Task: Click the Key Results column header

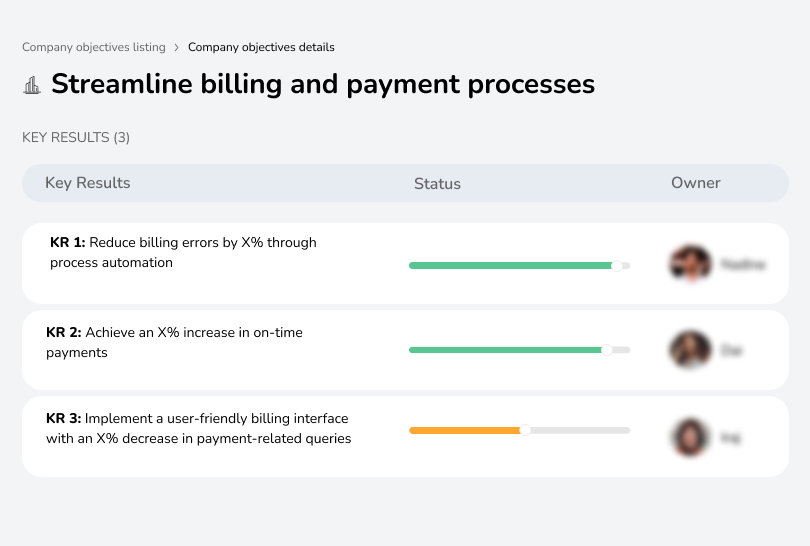Action: point(88,183)
